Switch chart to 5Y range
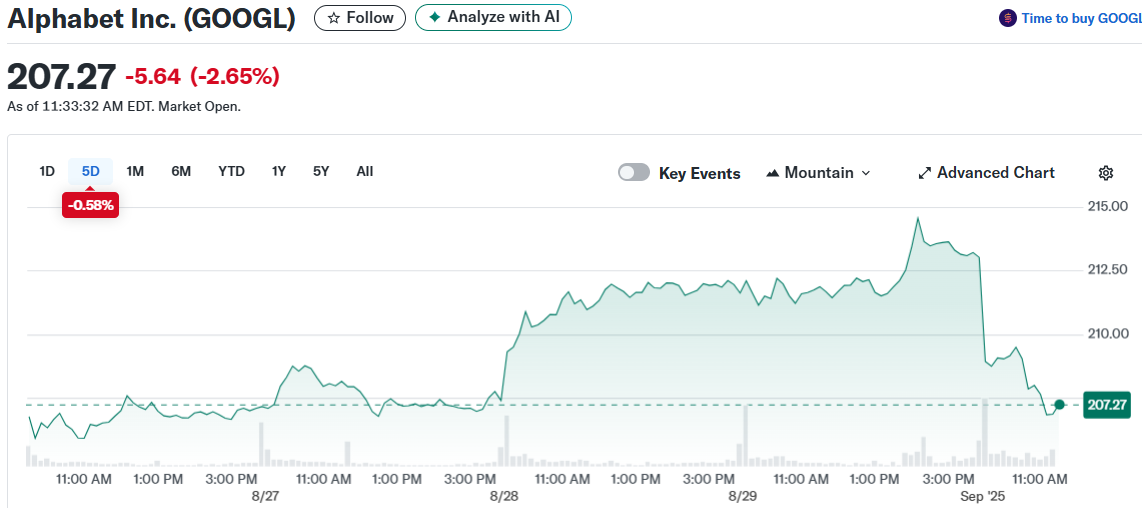 click(321, 171)
